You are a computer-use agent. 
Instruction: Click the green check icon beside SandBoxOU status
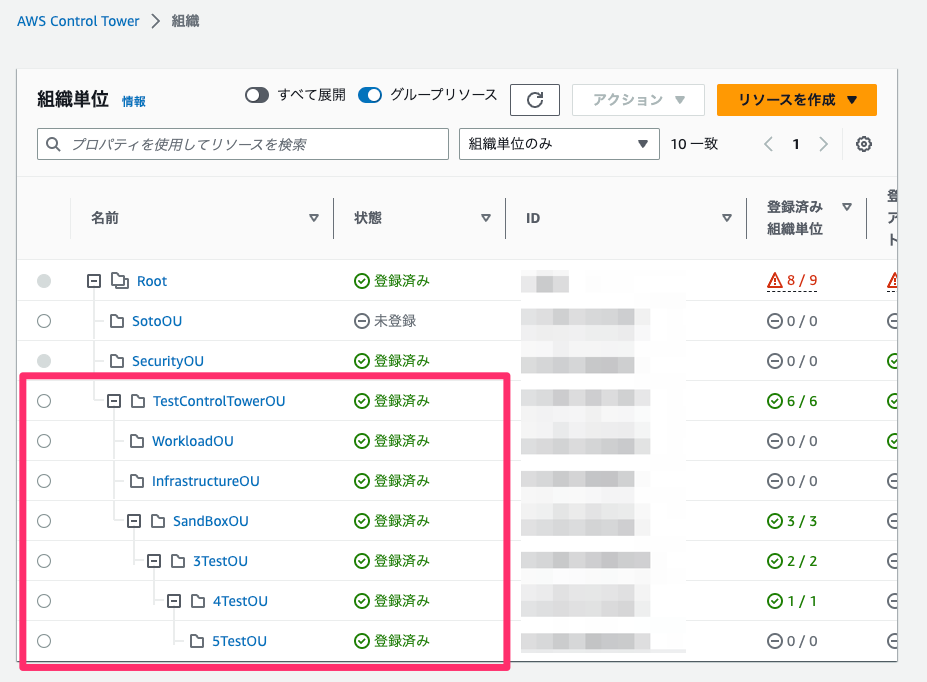[x=362, y=521]
